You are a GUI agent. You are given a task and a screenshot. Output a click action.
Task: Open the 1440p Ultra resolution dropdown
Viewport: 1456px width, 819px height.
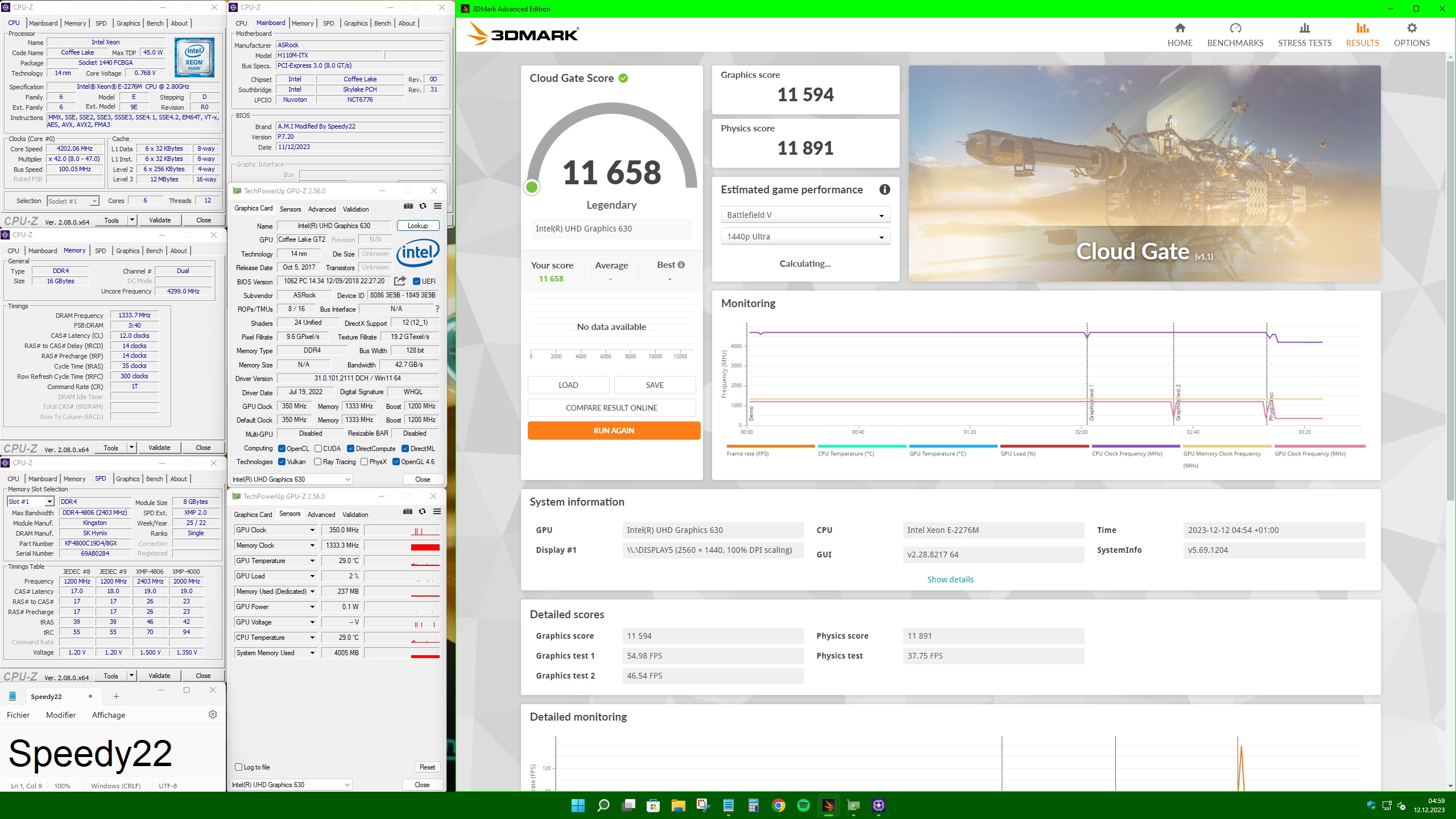(805, 237)
